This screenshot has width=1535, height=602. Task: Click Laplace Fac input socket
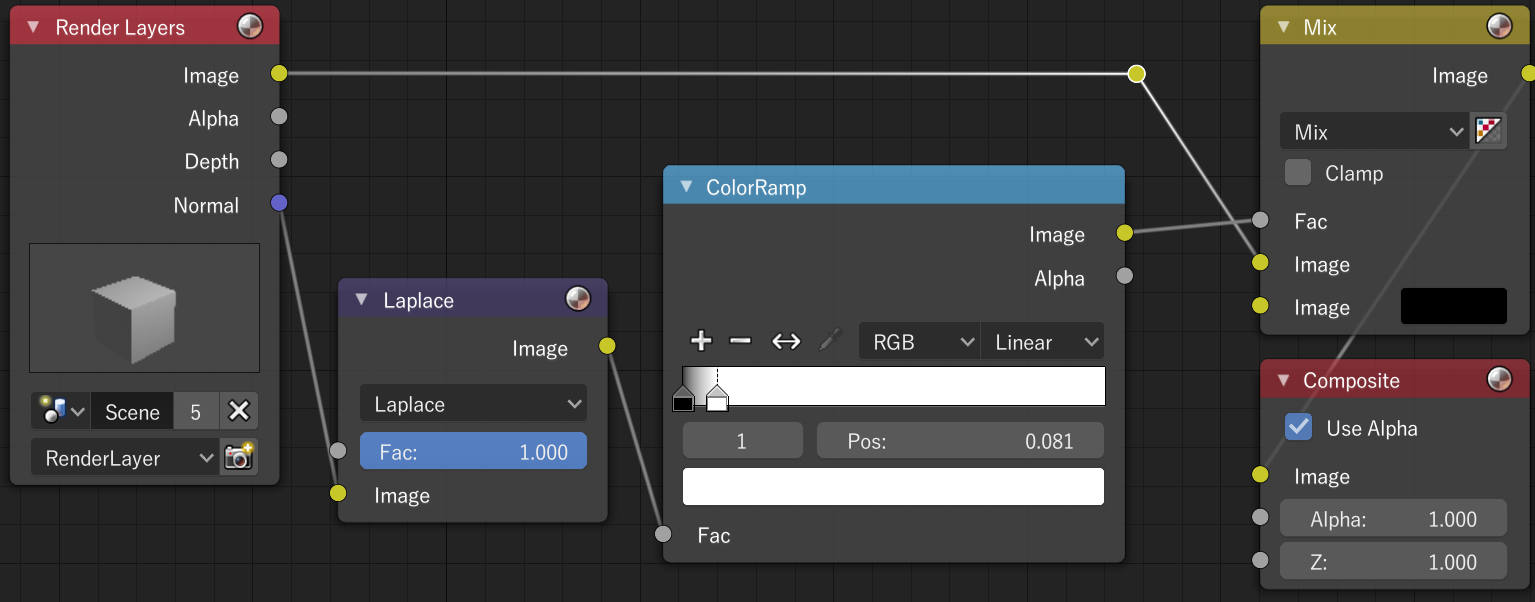pos(338,450)
